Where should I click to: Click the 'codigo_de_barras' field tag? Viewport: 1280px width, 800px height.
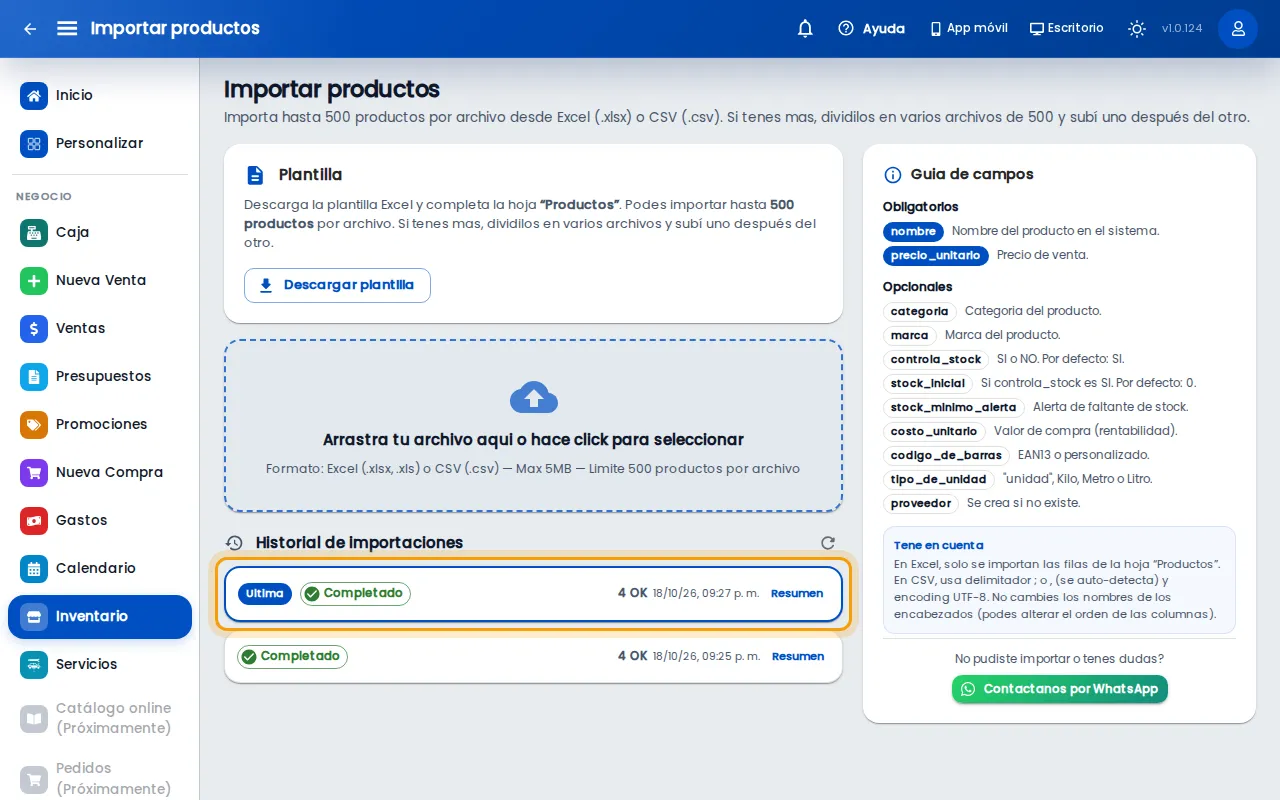(x=946, y=455)
